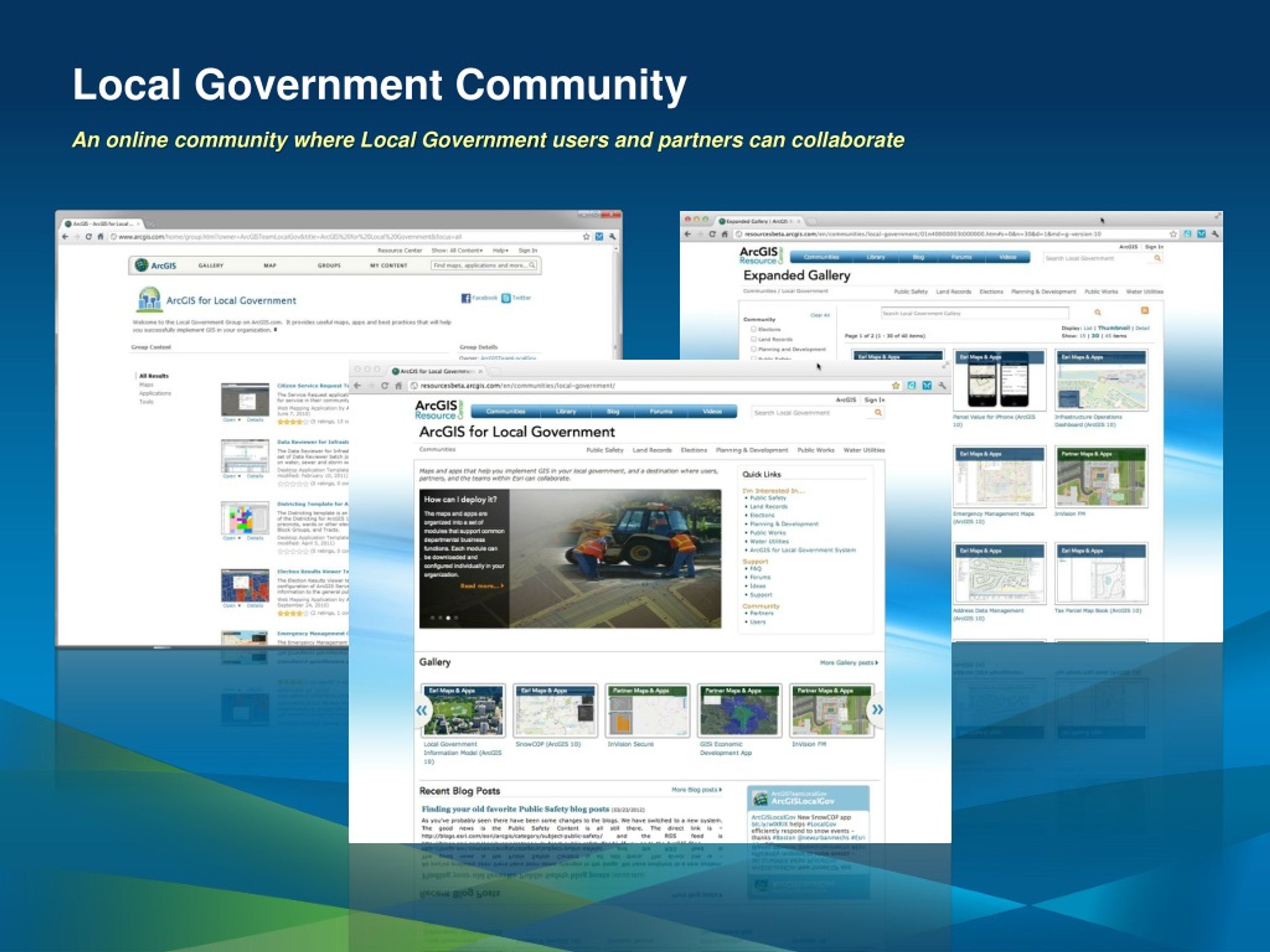Open Show: All Content dropdown
Screen dimensions: 1270x952
pos(457,251)
